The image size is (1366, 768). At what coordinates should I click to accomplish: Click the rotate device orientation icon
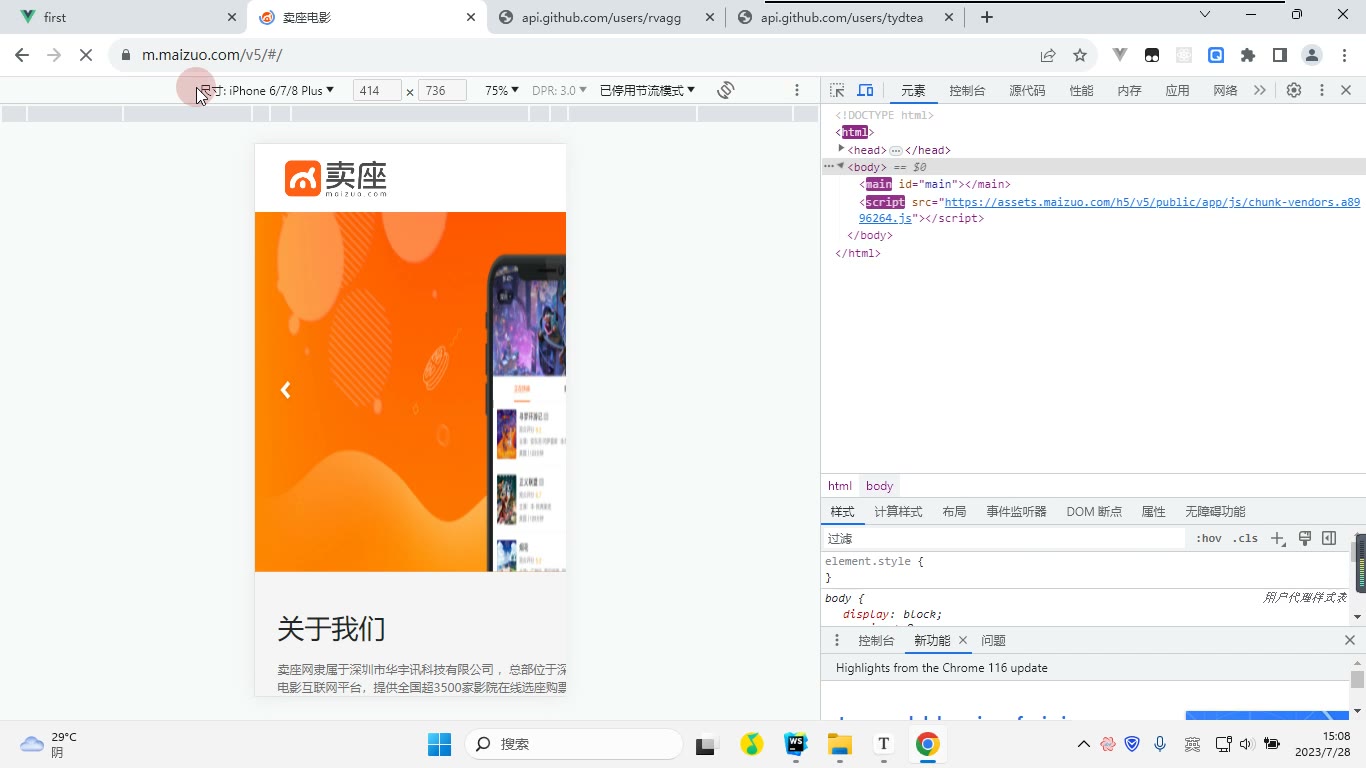[x=726, y=90]
